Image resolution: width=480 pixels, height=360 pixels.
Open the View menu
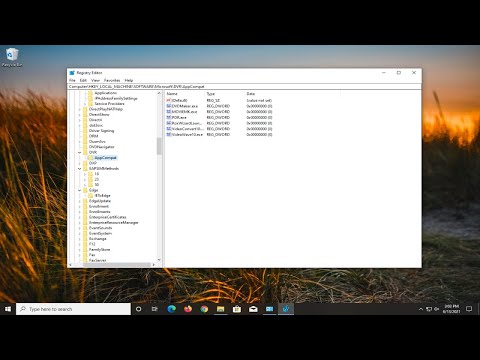point(95,80)
